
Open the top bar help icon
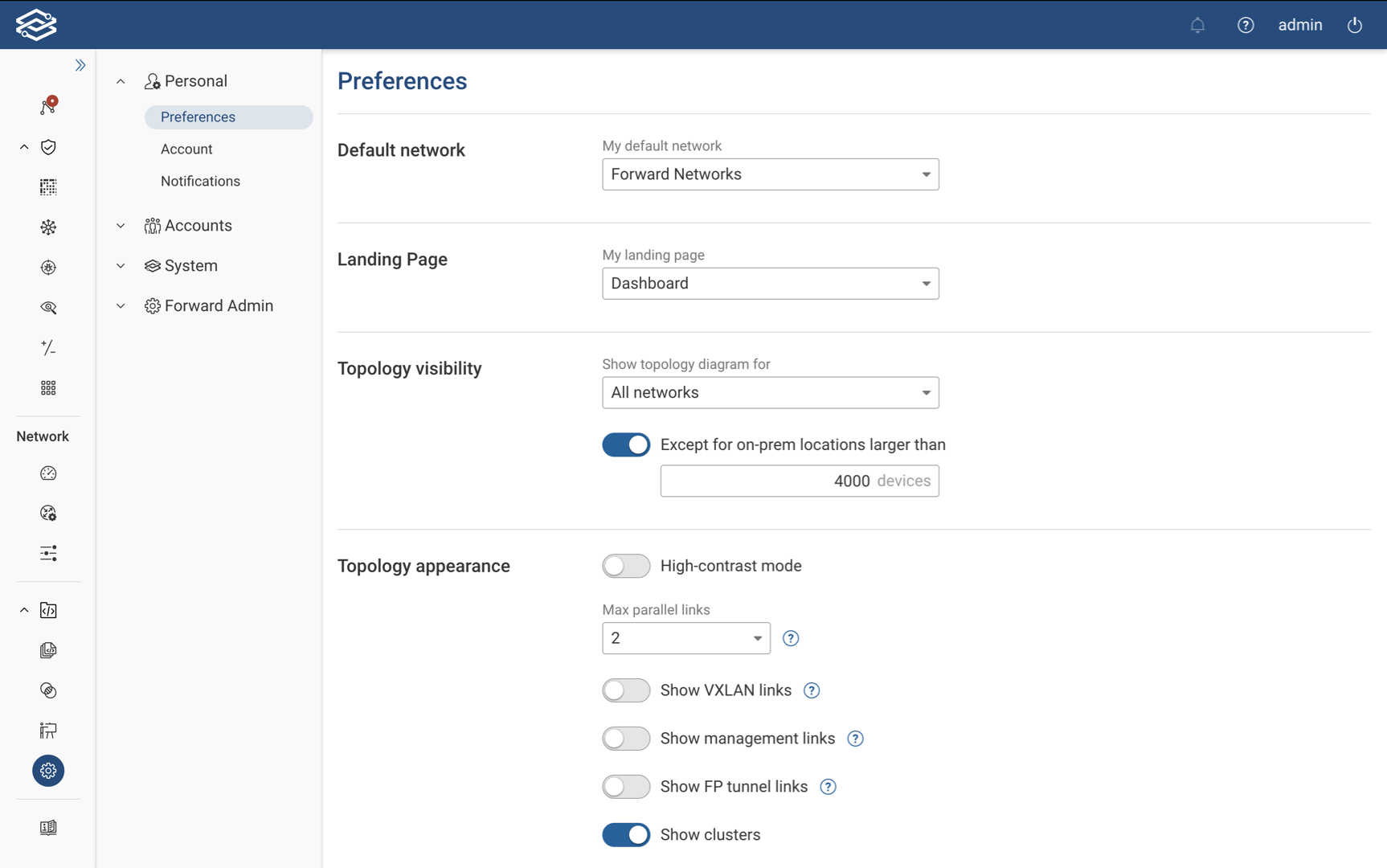pyautogui.click(x=1246, y=25)
